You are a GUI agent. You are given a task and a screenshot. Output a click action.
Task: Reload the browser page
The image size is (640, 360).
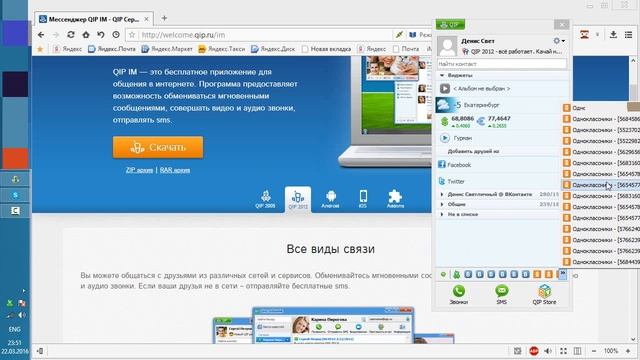(x=71, y=35)
